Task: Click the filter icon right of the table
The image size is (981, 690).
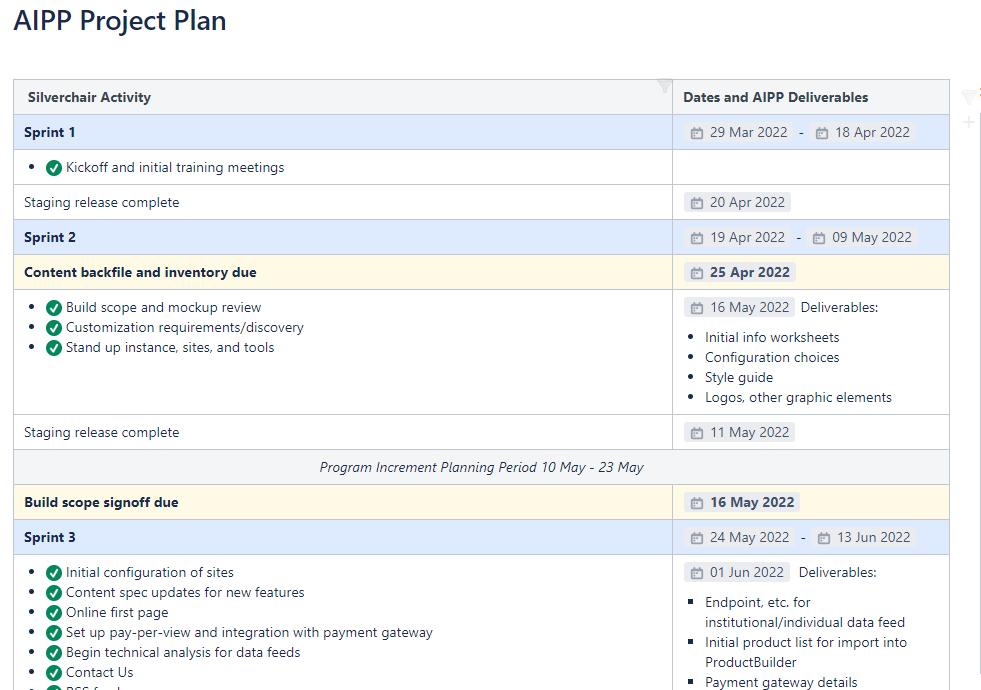Action: click(x=968, y=97)
